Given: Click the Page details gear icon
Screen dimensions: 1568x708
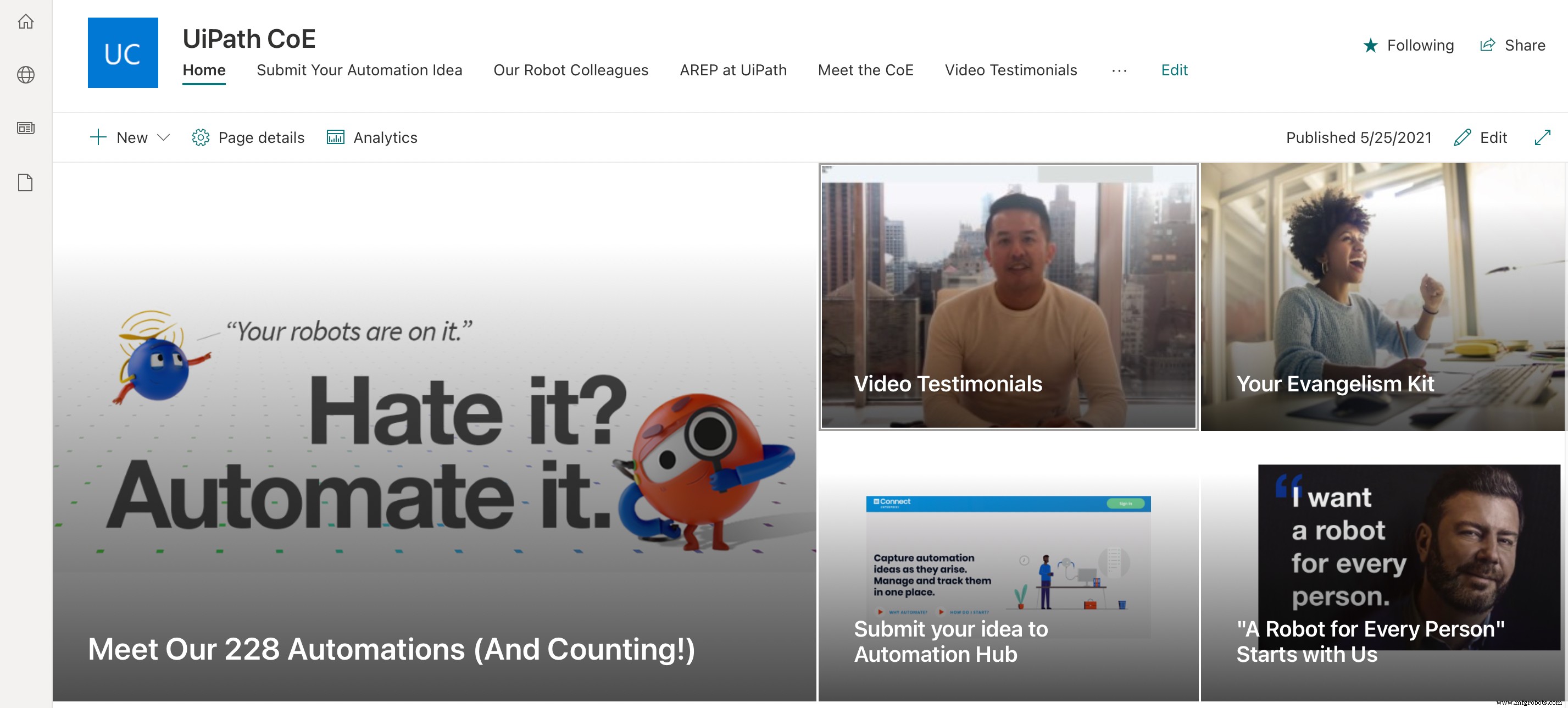Looking at the screenshot, I should 201,137.
